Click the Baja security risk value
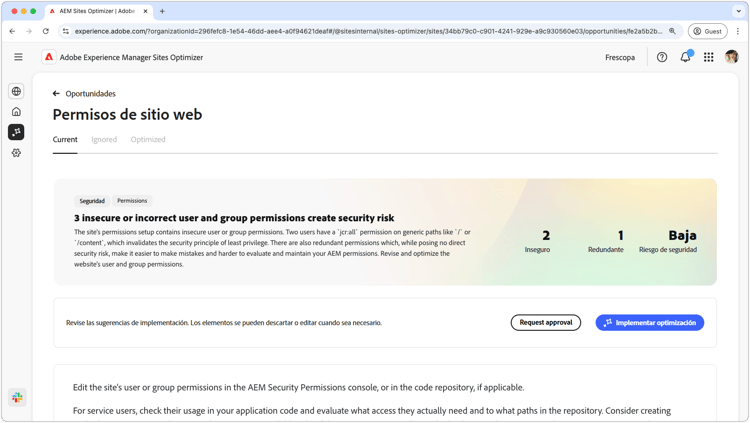 pyautogui.click(x=682, y=235)
